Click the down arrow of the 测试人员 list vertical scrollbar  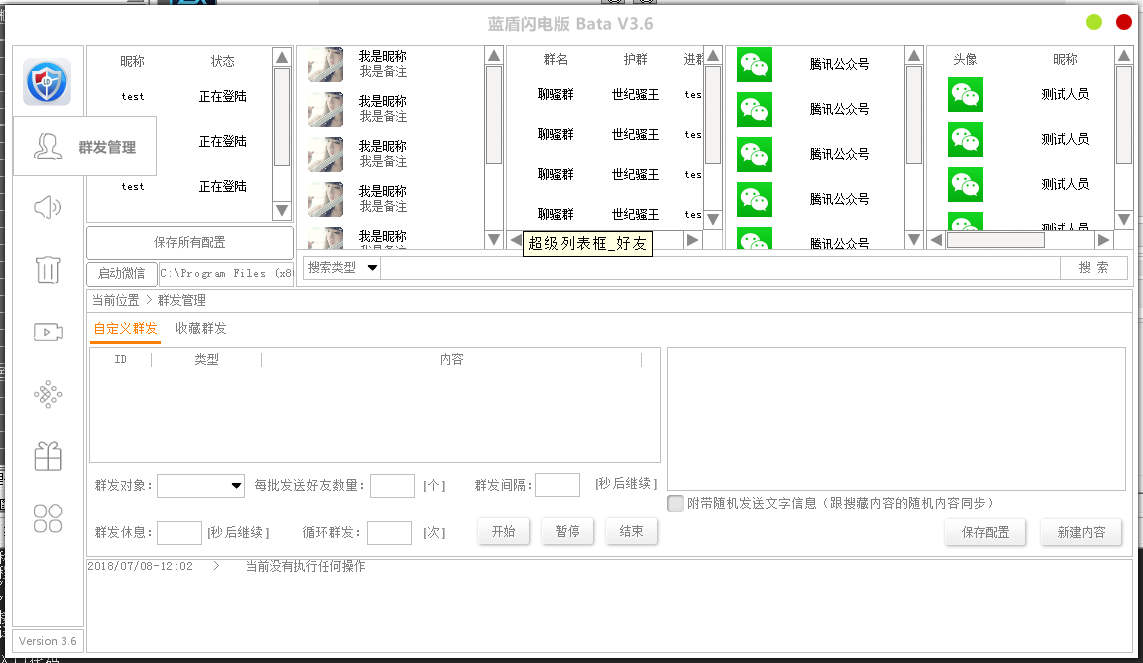tap(1124, 219)
